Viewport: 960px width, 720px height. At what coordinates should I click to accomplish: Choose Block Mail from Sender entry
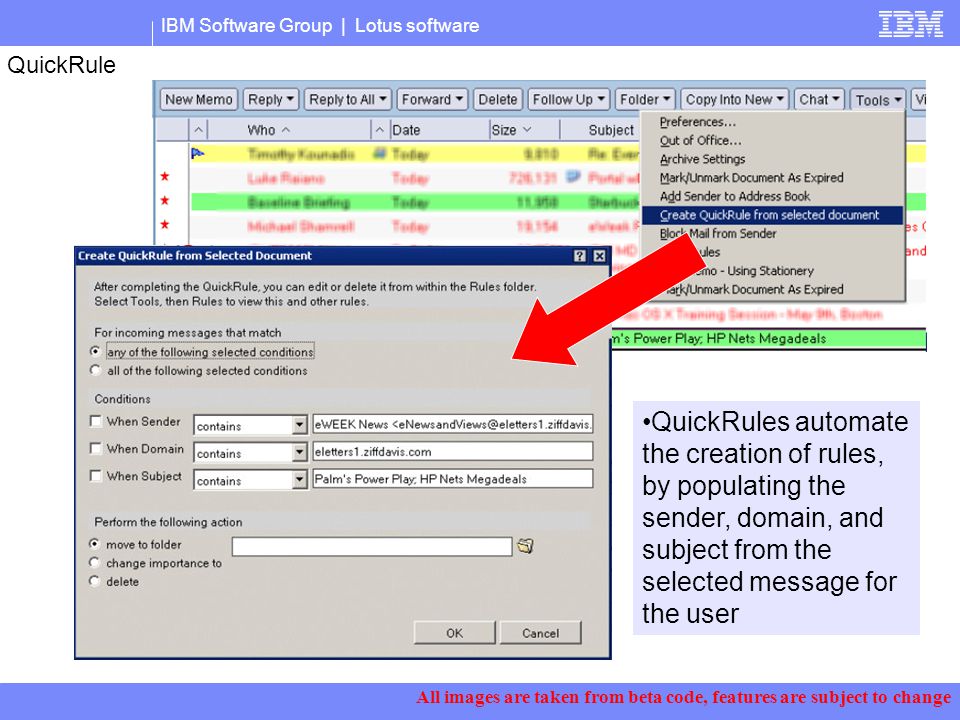click(x=718, y=234)
